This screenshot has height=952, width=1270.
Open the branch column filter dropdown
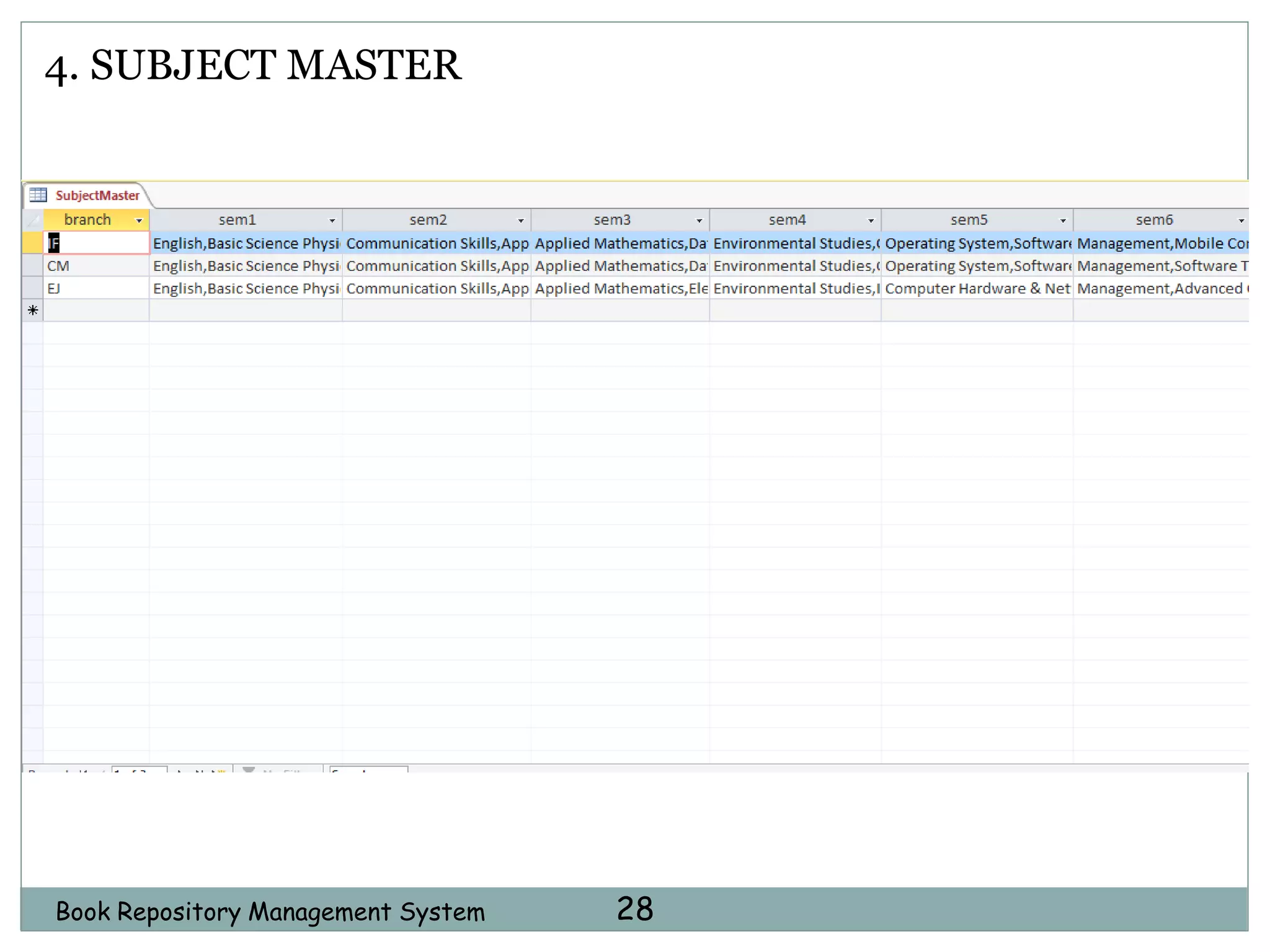pyautogui.click(x=139, y=221)
